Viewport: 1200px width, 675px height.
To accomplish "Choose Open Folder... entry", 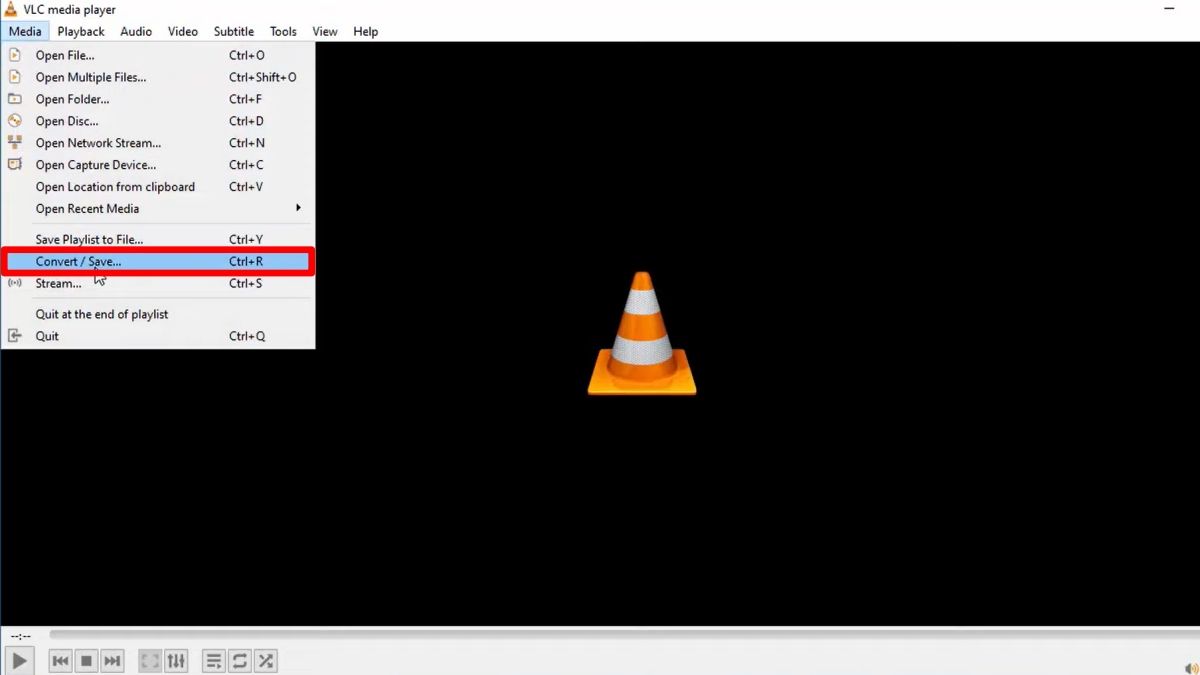I will tap(158, 99).
